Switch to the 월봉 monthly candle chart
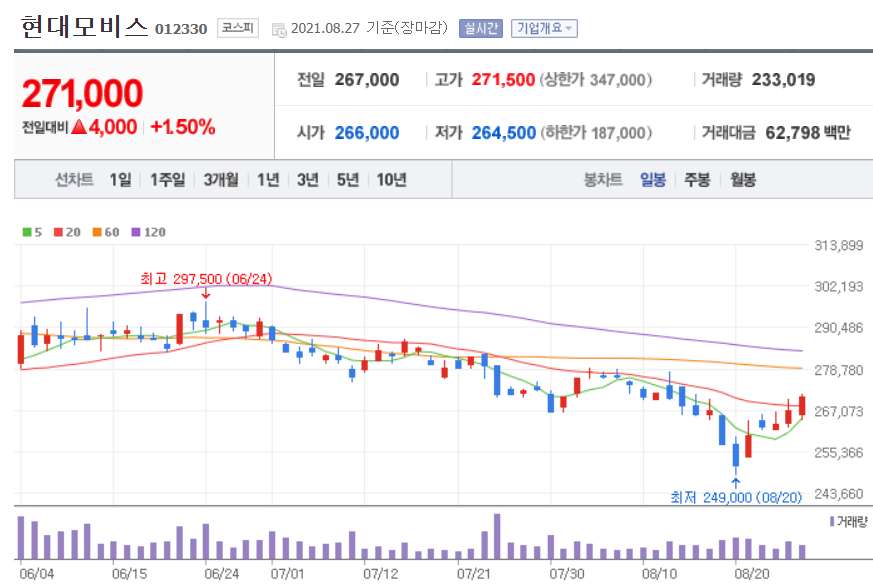 743,180
